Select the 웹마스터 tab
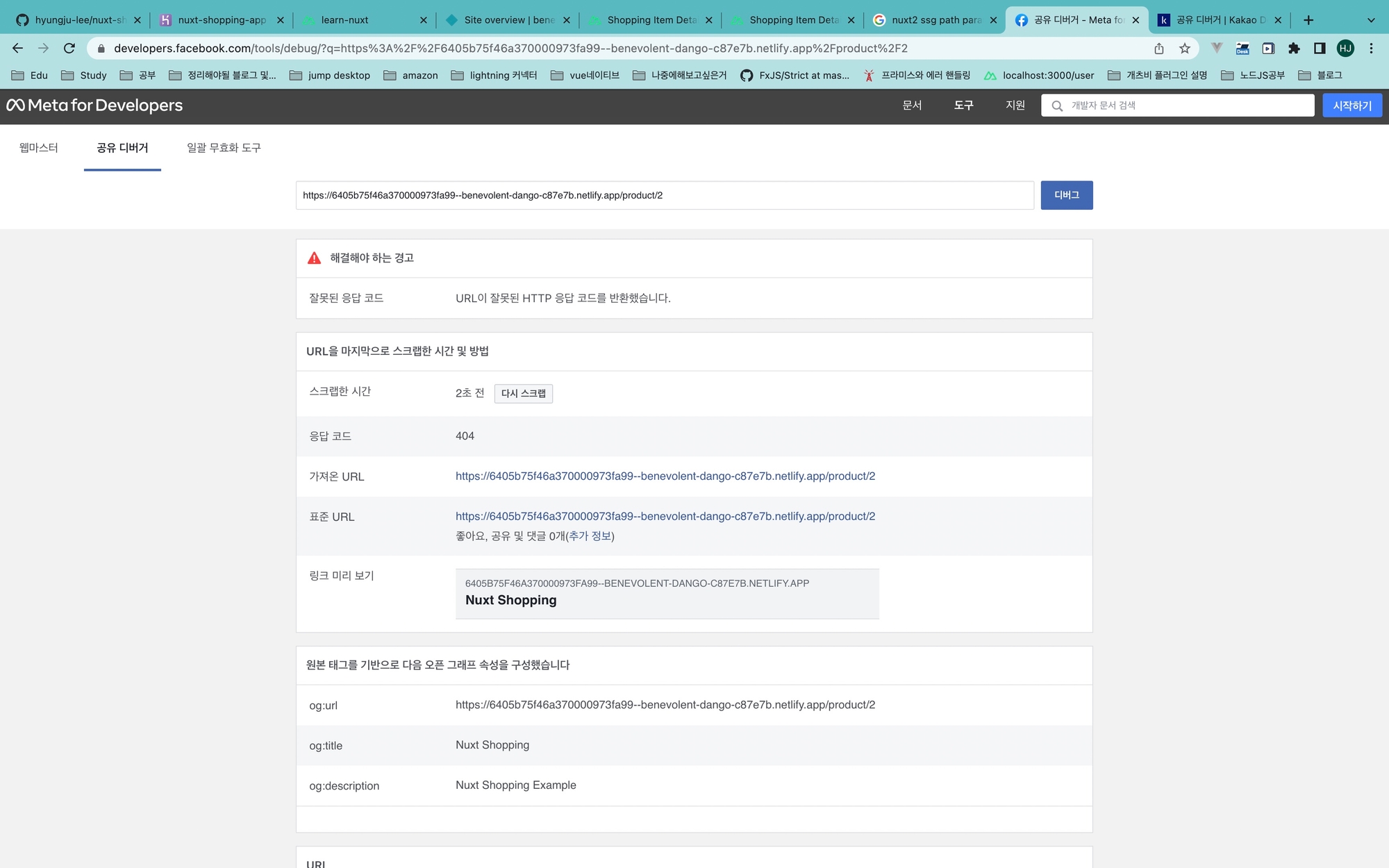The width and height of the screenshot is (1389, 868). (x=39, y=148)
